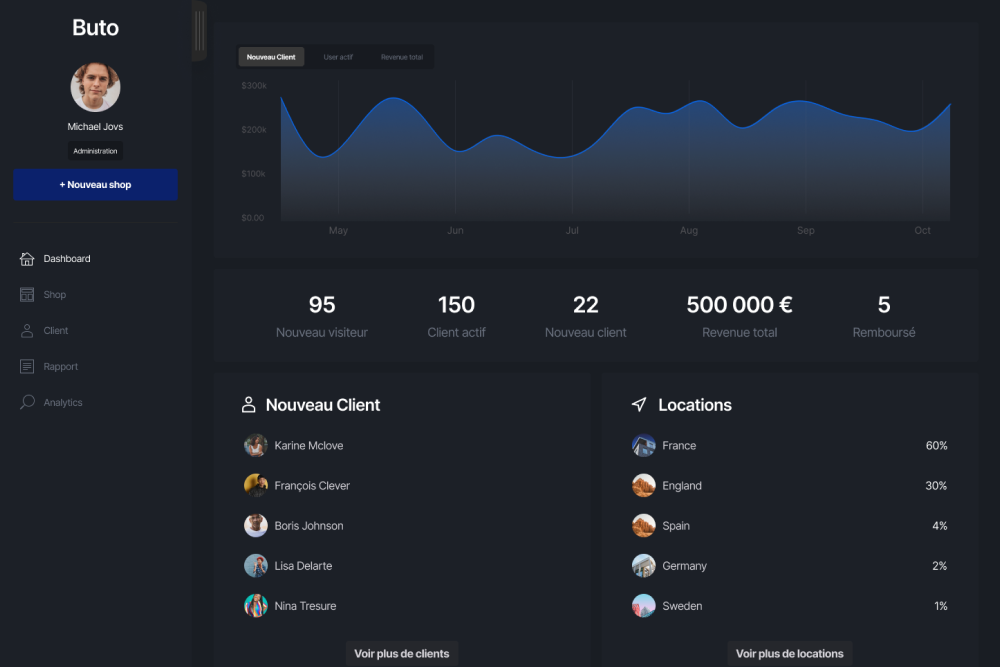Click the Buto logo title
The height and width of the screenshot is (667, 1000).
(95, 28)
